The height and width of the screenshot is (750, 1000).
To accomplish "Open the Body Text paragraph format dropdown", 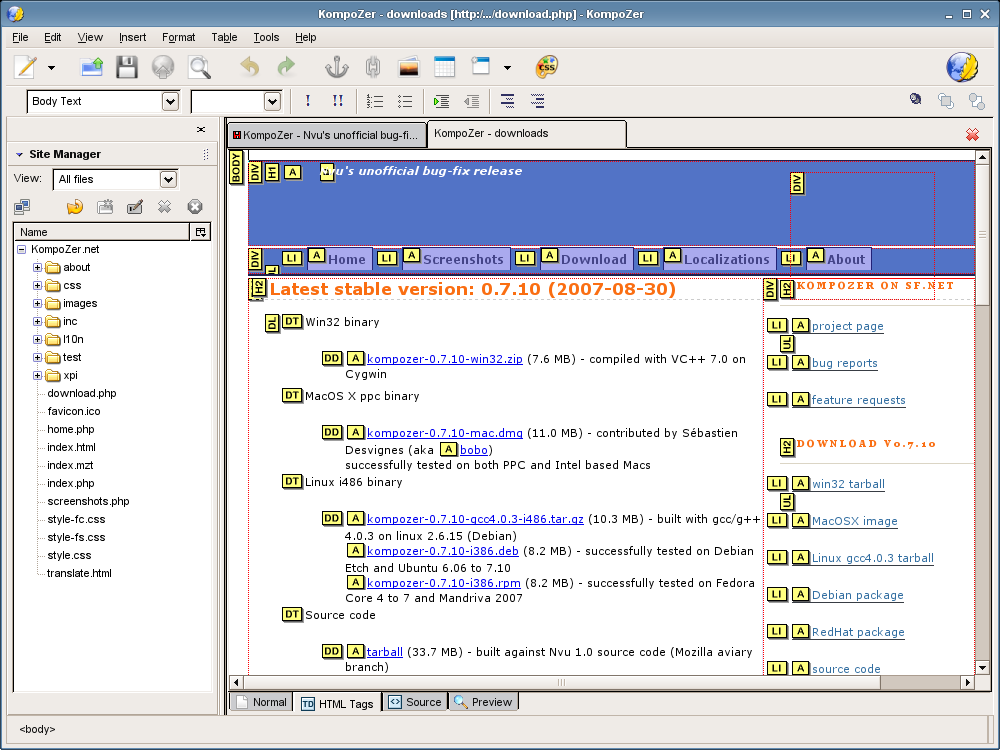I will 169,101.
